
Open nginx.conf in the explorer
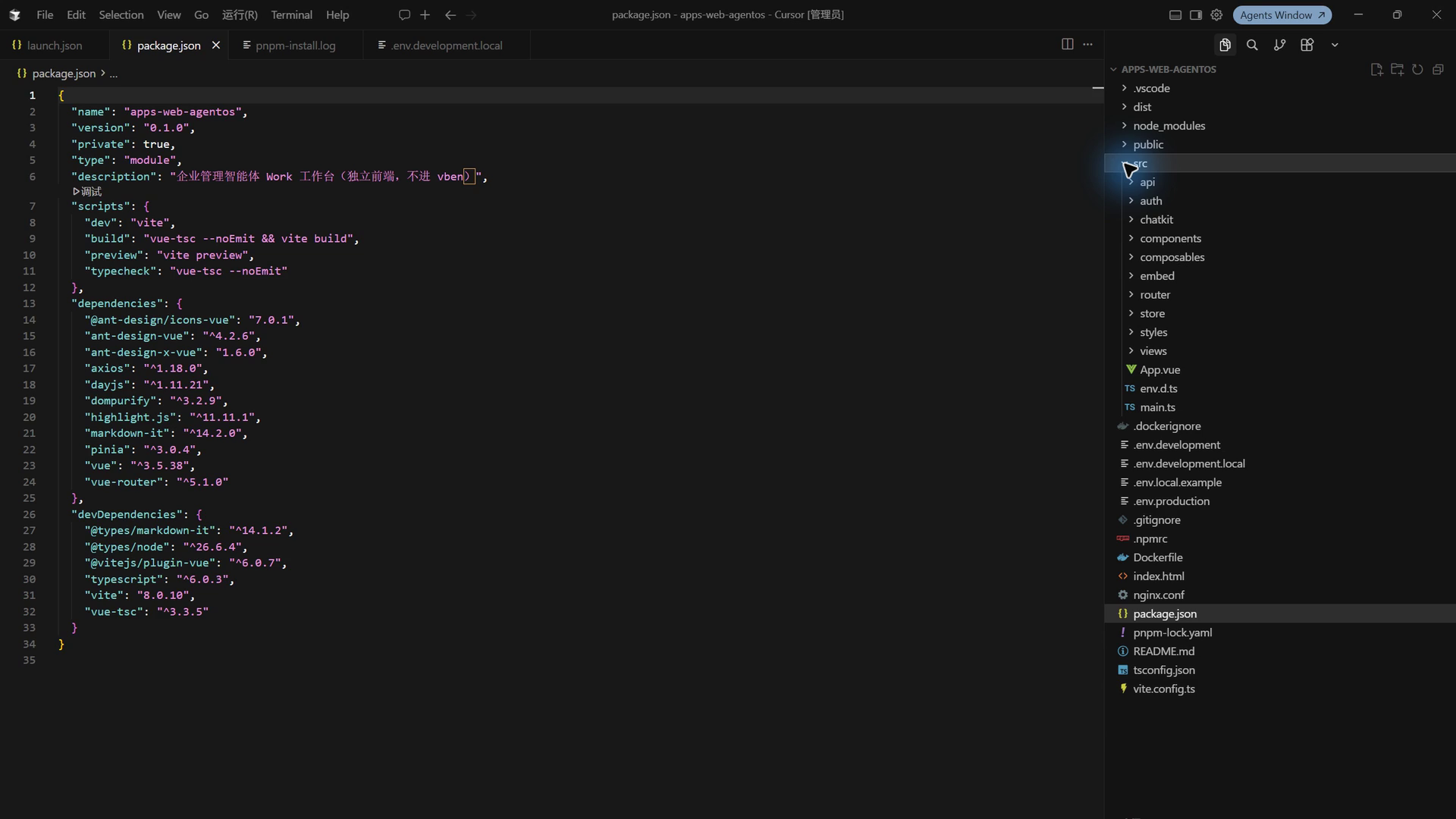pyautogui.click(x=1280, y=595)
